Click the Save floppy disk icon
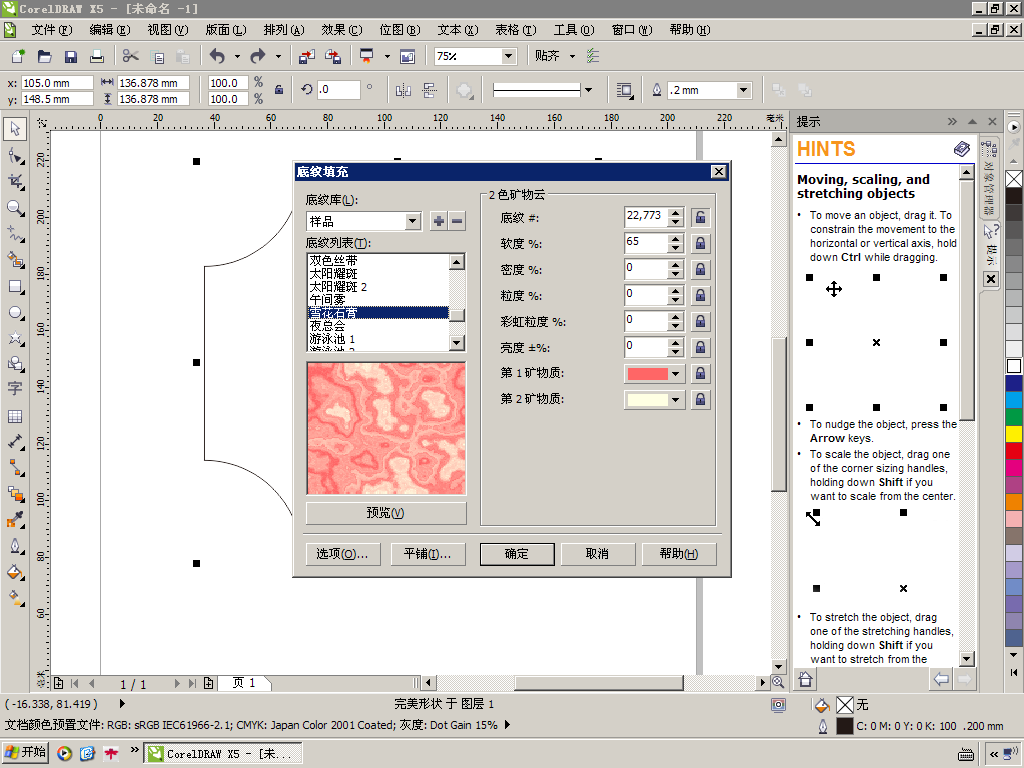Screen dimensions: 1024x768 coord(71,56)
